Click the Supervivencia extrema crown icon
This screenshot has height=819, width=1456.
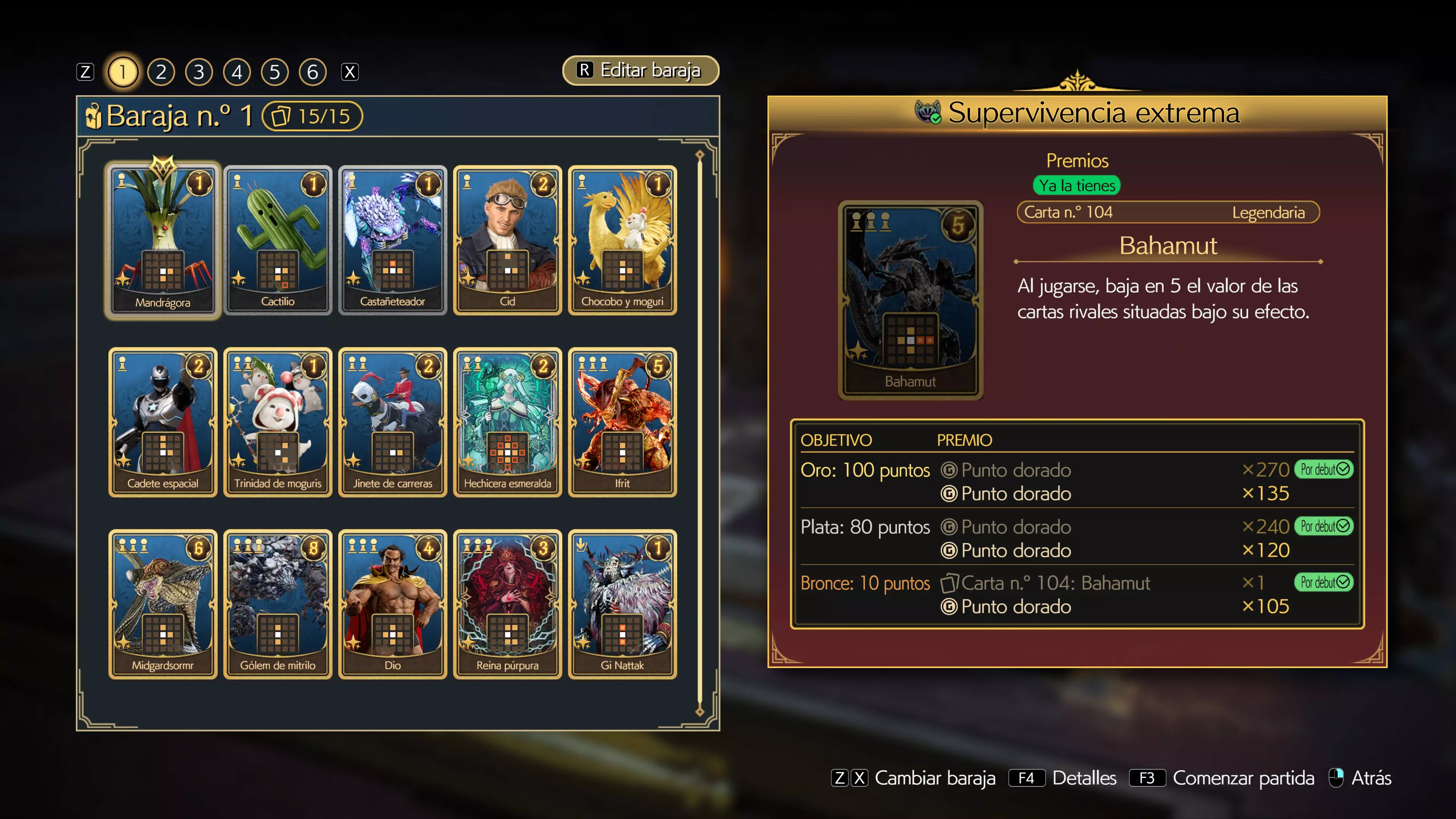(928, 112)
